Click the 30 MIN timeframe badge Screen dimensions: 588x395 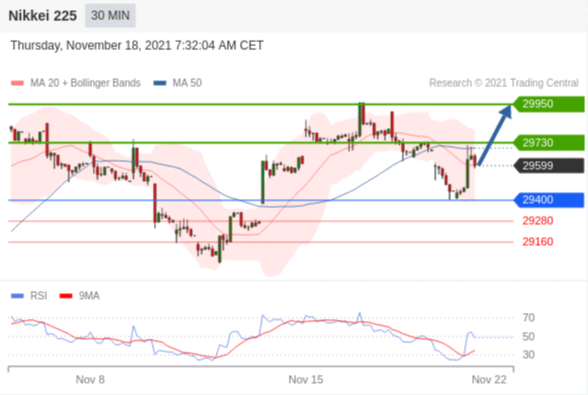[x=110, y=15]
